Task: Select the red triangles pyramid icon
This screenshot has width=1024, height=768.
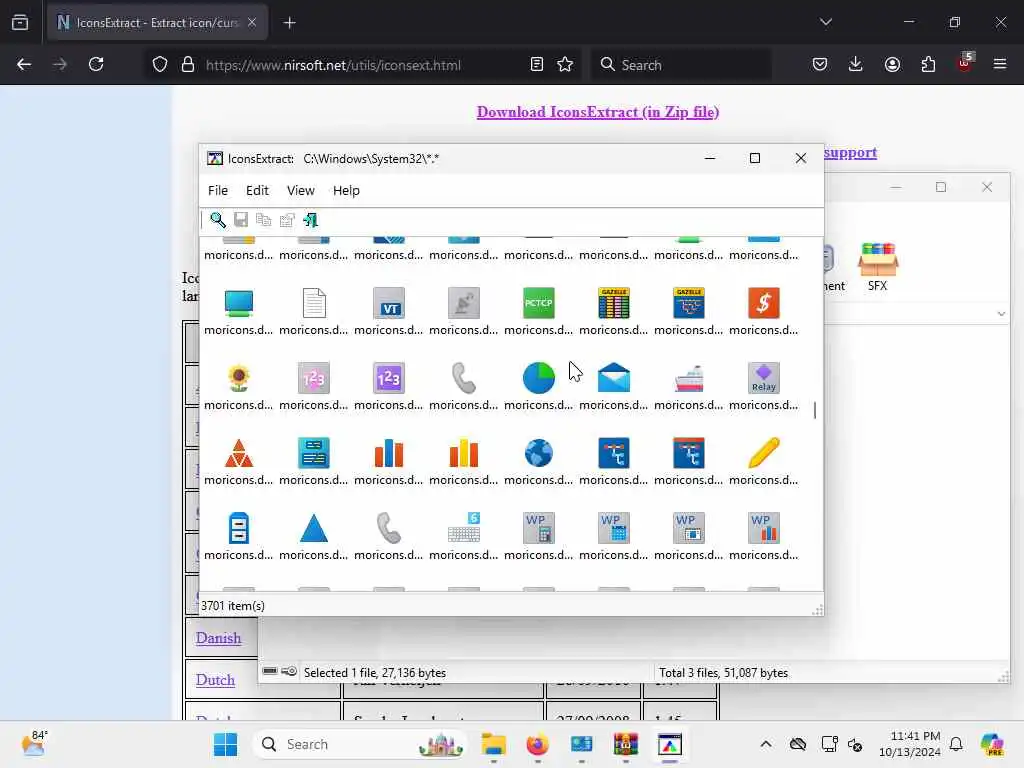Action: pyautogui.click(x=238, y=453)
